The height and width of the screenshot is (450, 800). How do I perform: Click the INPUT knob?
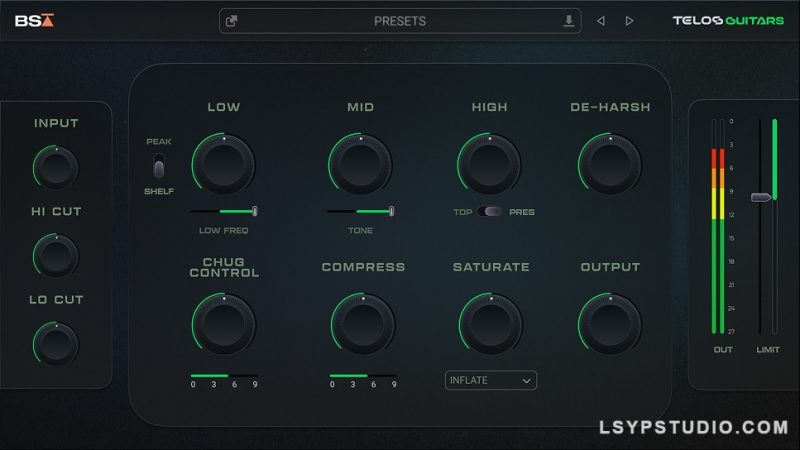[x=56, y=167]
